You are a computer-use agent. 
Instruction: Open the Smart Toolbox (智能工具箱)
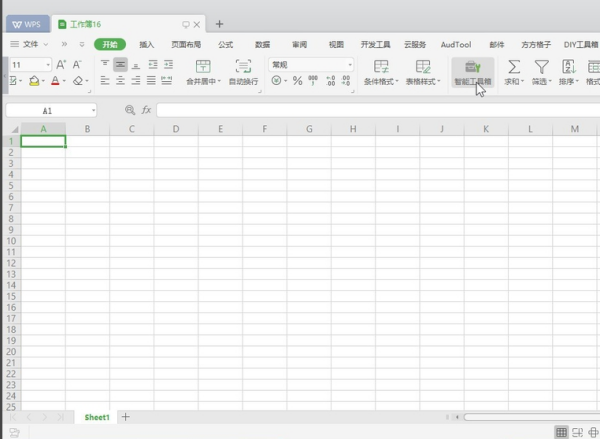pos(472,66)
